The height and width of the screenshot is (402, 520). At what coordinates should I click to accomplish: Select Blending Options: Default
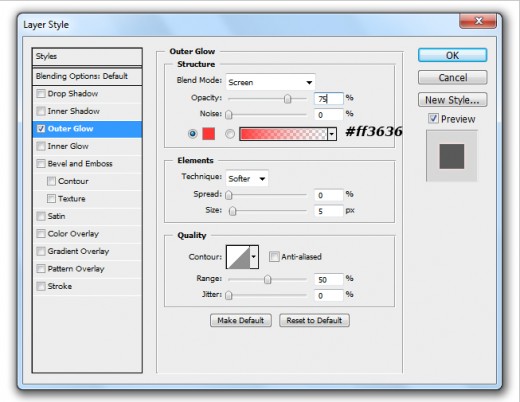pyautogui.click(x=87, y=76)
